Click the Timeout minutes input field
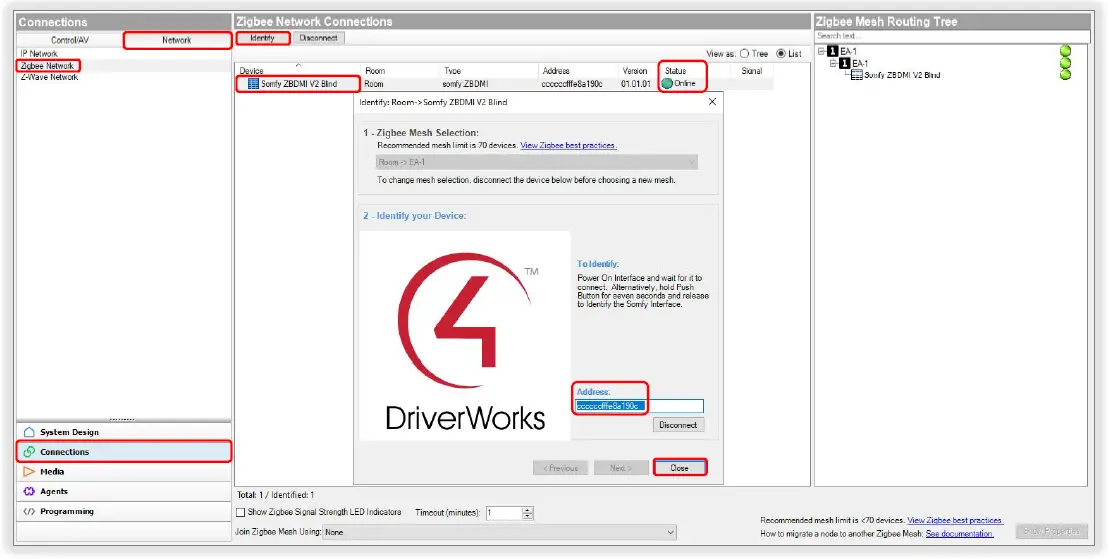Screen dimensions: 1108x559 [505, 513]
